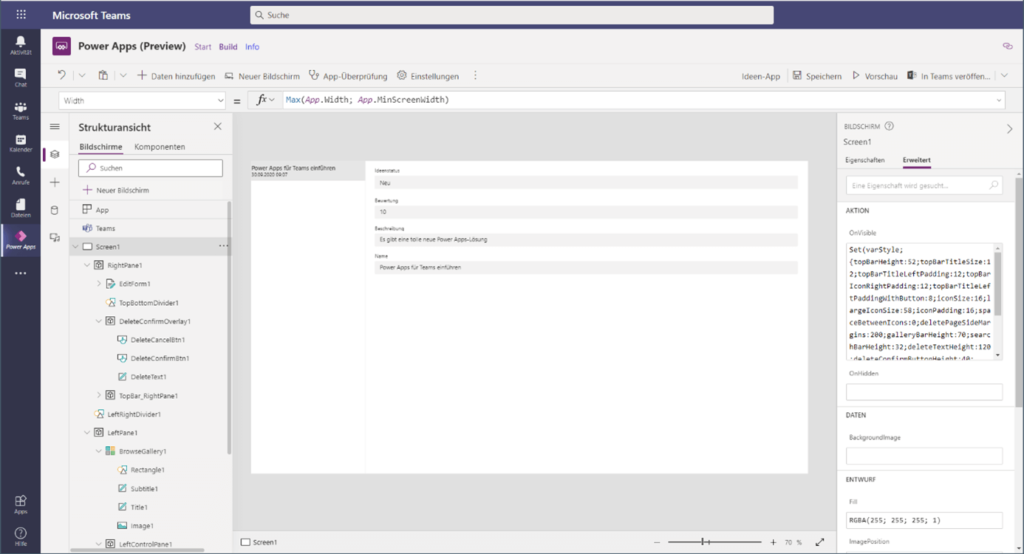
Task: Open the fx formula dropdown chevron
Action: (x=272, y=100)
